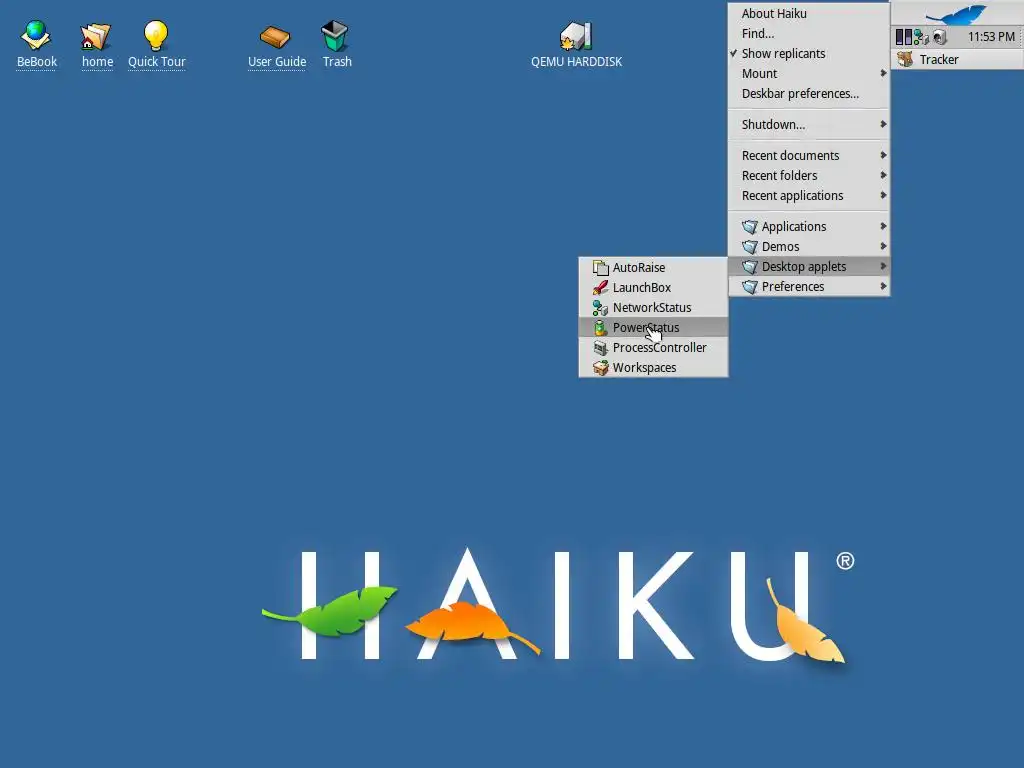The width and height of the screenshot is (1024, 768).
Task: Expand the Desktop applets folder item
Action: point(808,266)
